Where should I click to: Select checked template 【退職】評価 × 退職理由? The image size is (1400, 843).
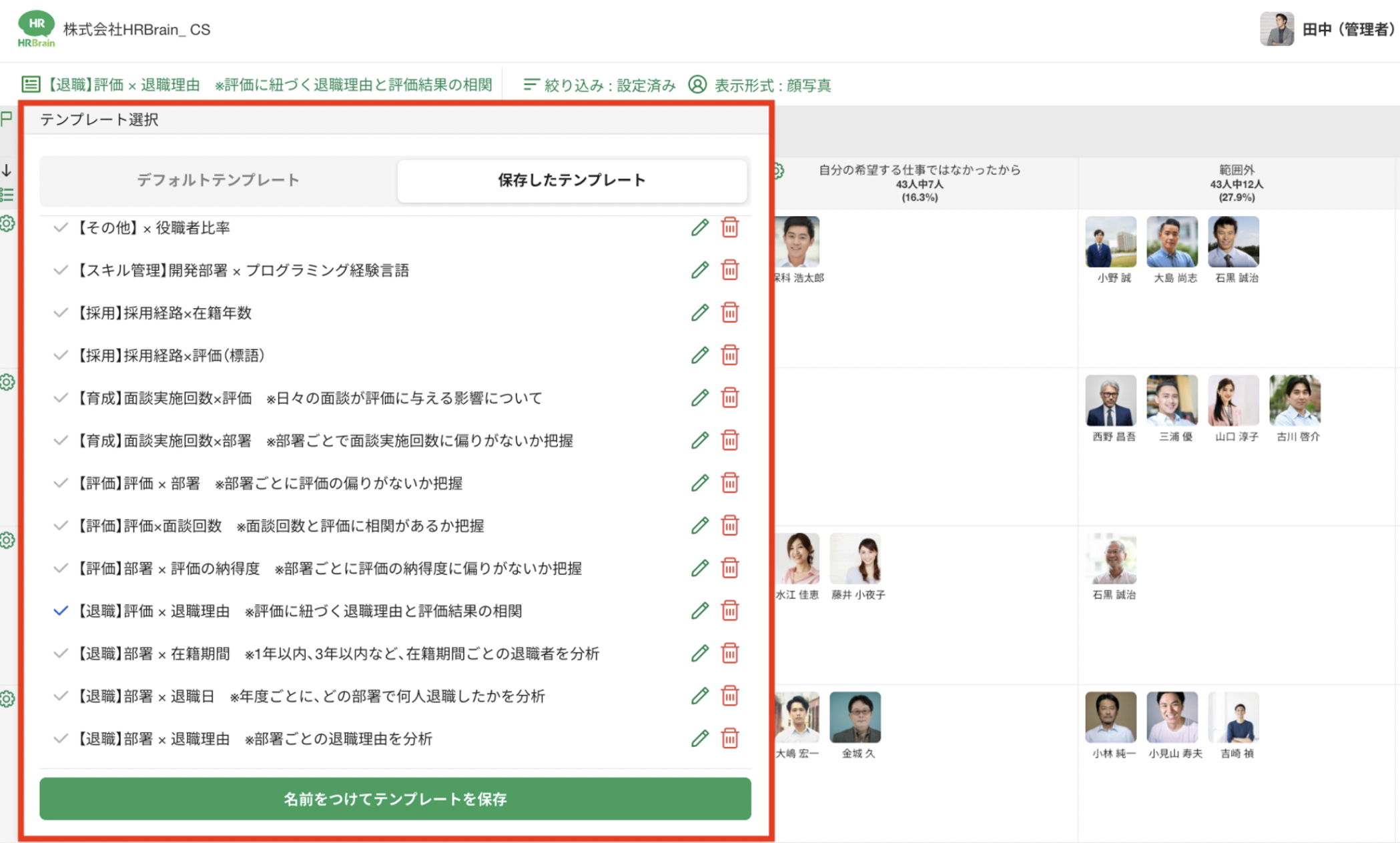[x=61, y=611]
